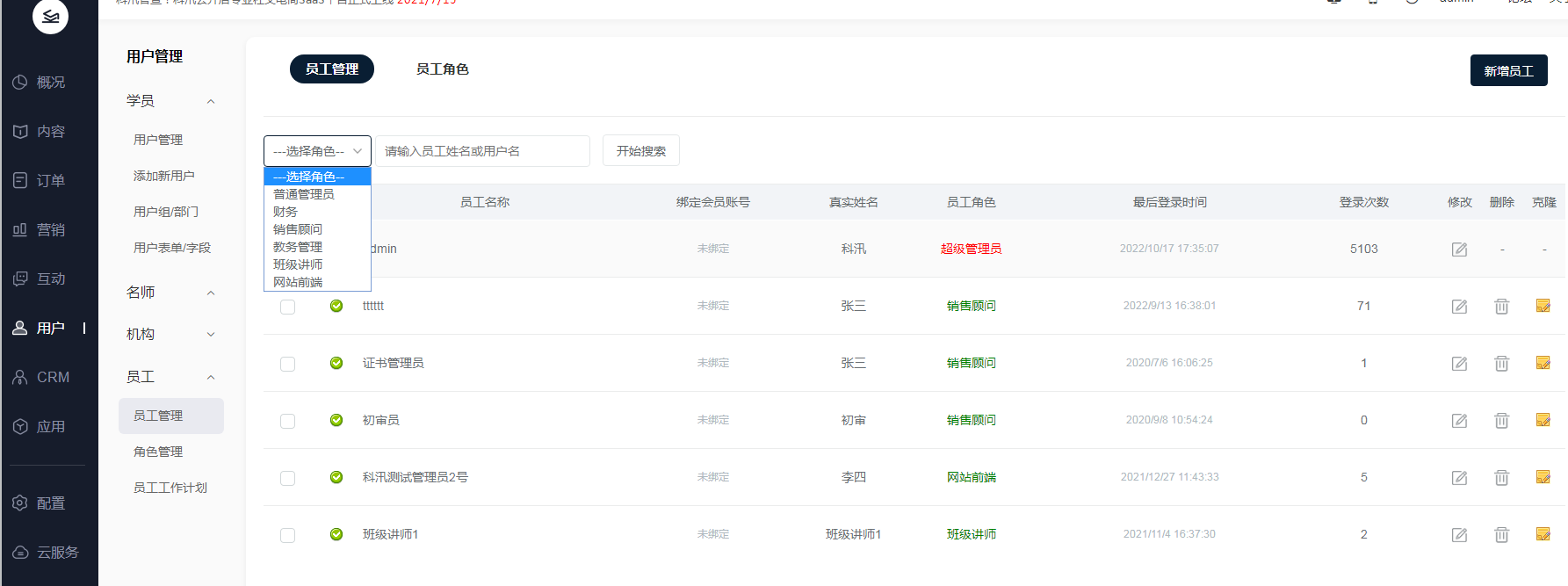Switch to the 员工管理 tab

click(x=332, y=69)
